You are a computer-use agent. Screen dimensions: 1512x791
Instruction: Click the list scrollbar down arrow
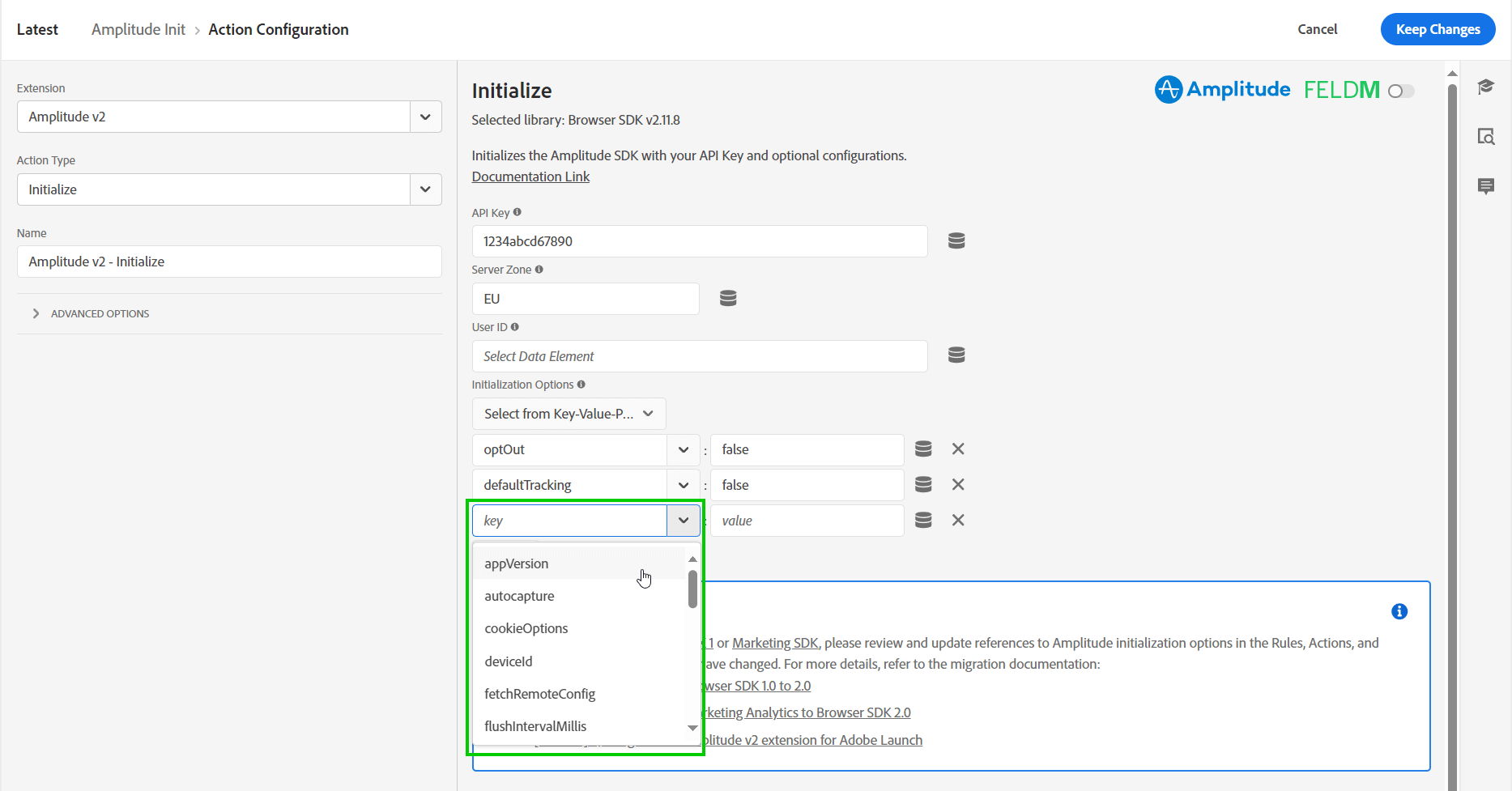pyautogui.click(x=692, y=728)
